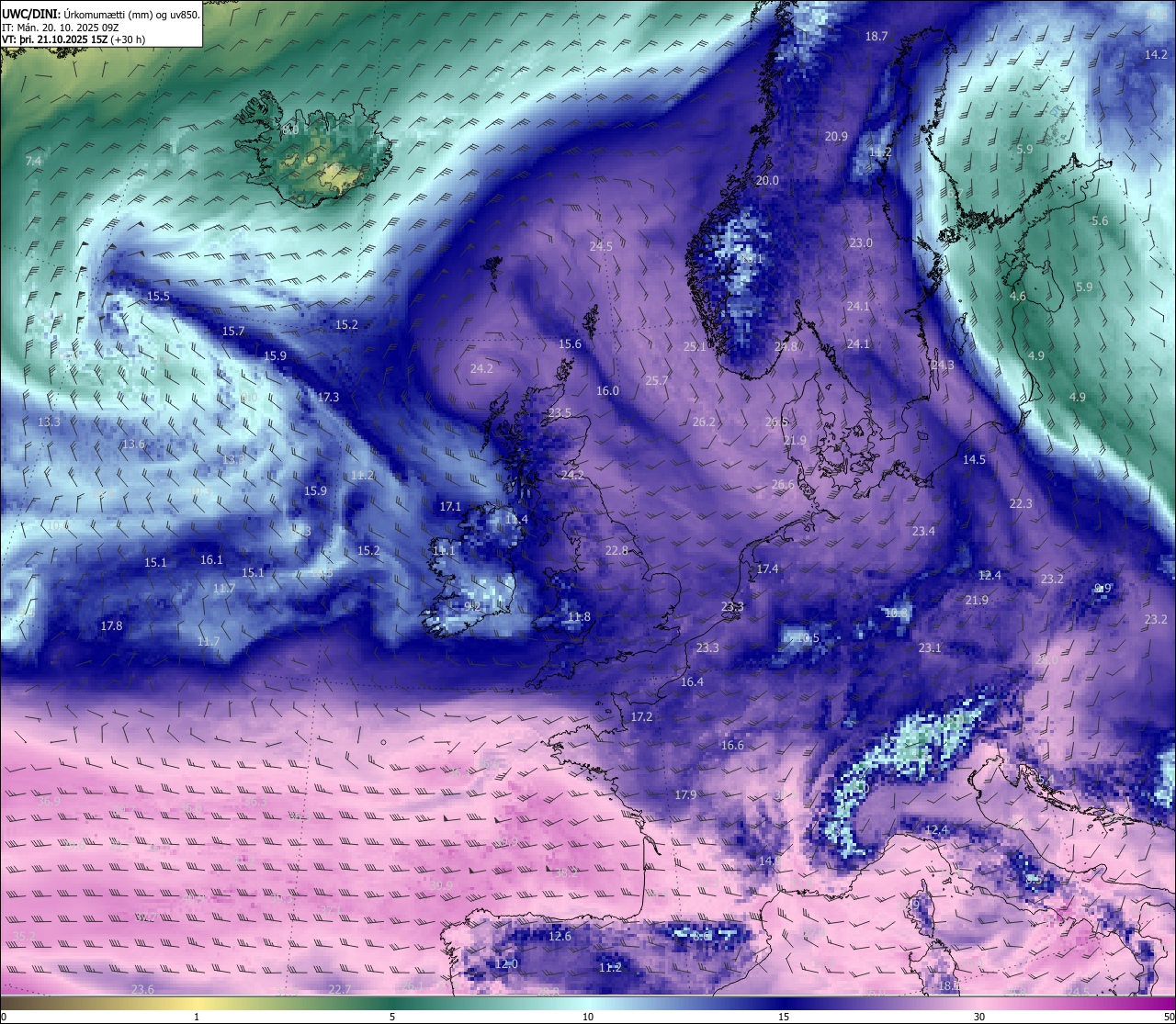Click the 23.1 value label
The height and width of the screenshot is (1024, 1176).
point(930,648)
